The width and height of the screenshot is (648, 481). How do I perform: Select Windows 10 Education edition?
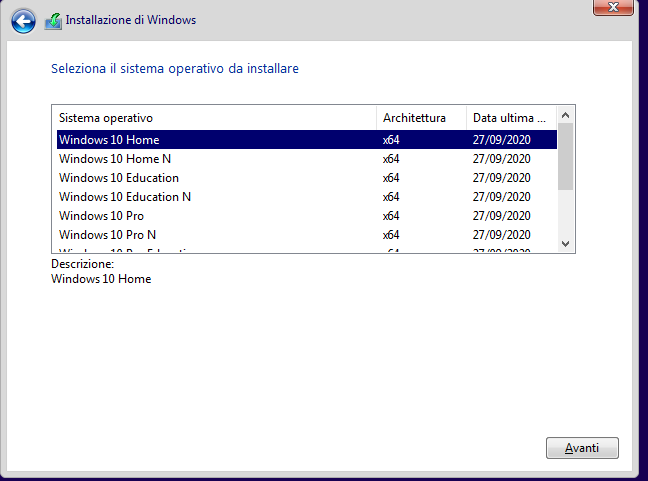pyautogui.click(x=307, y=178)
